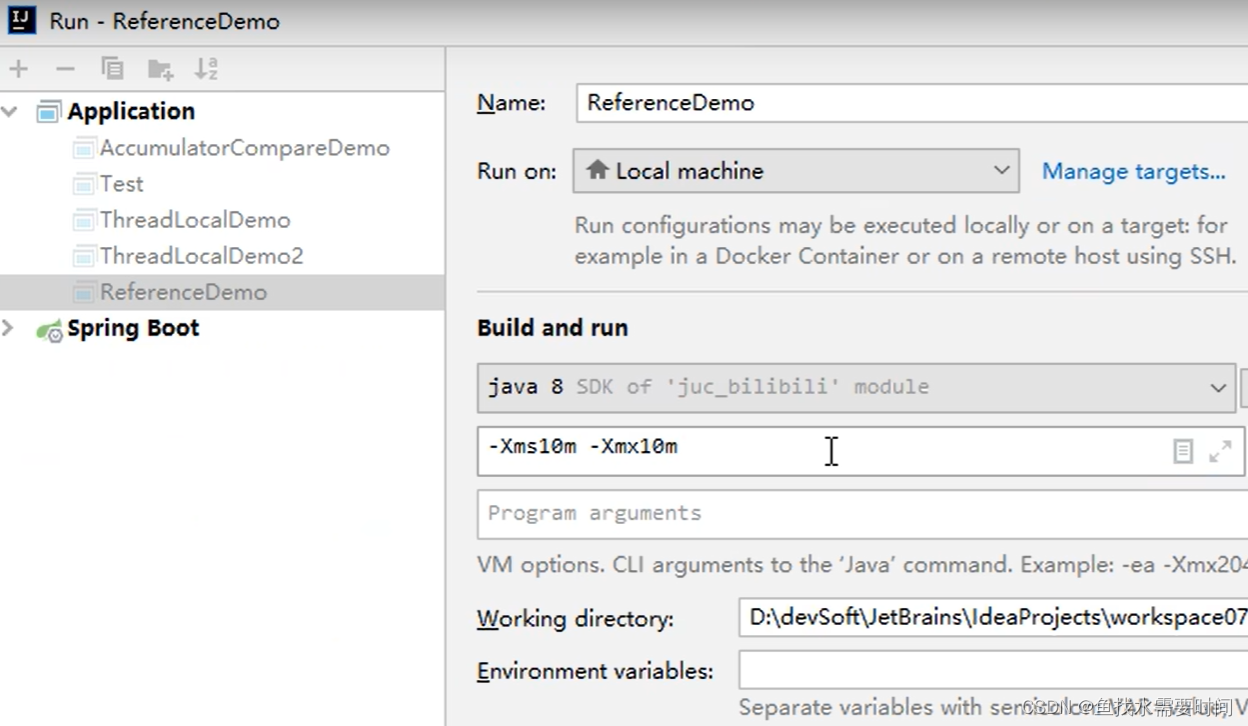Select ThreadLocalDemo2 configuration

[201, 256]
